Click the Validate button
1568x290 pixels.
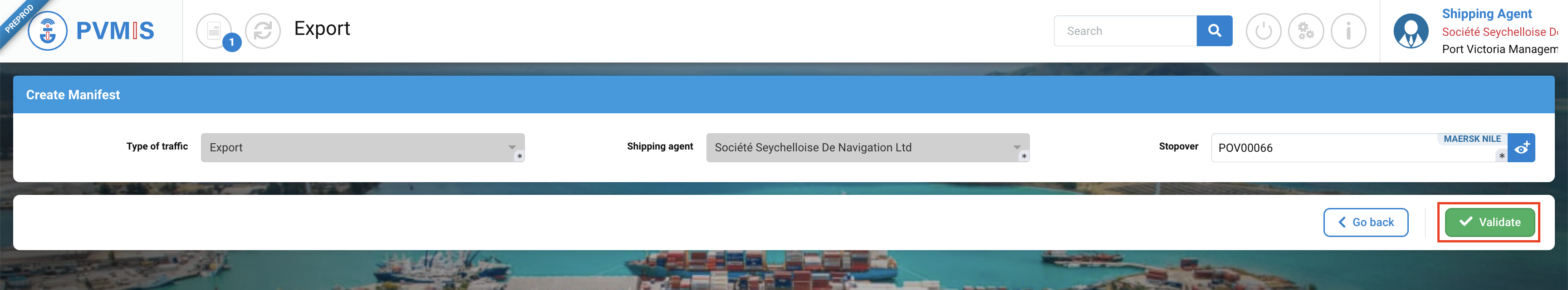pos(1490,222)
